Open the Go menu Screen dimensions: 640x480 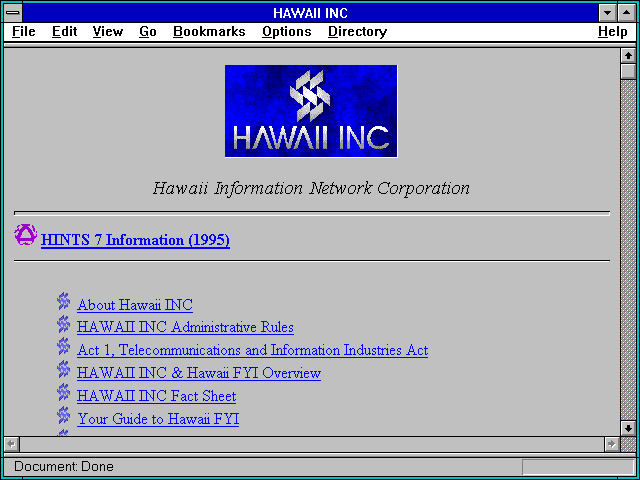tap(148, 32)
